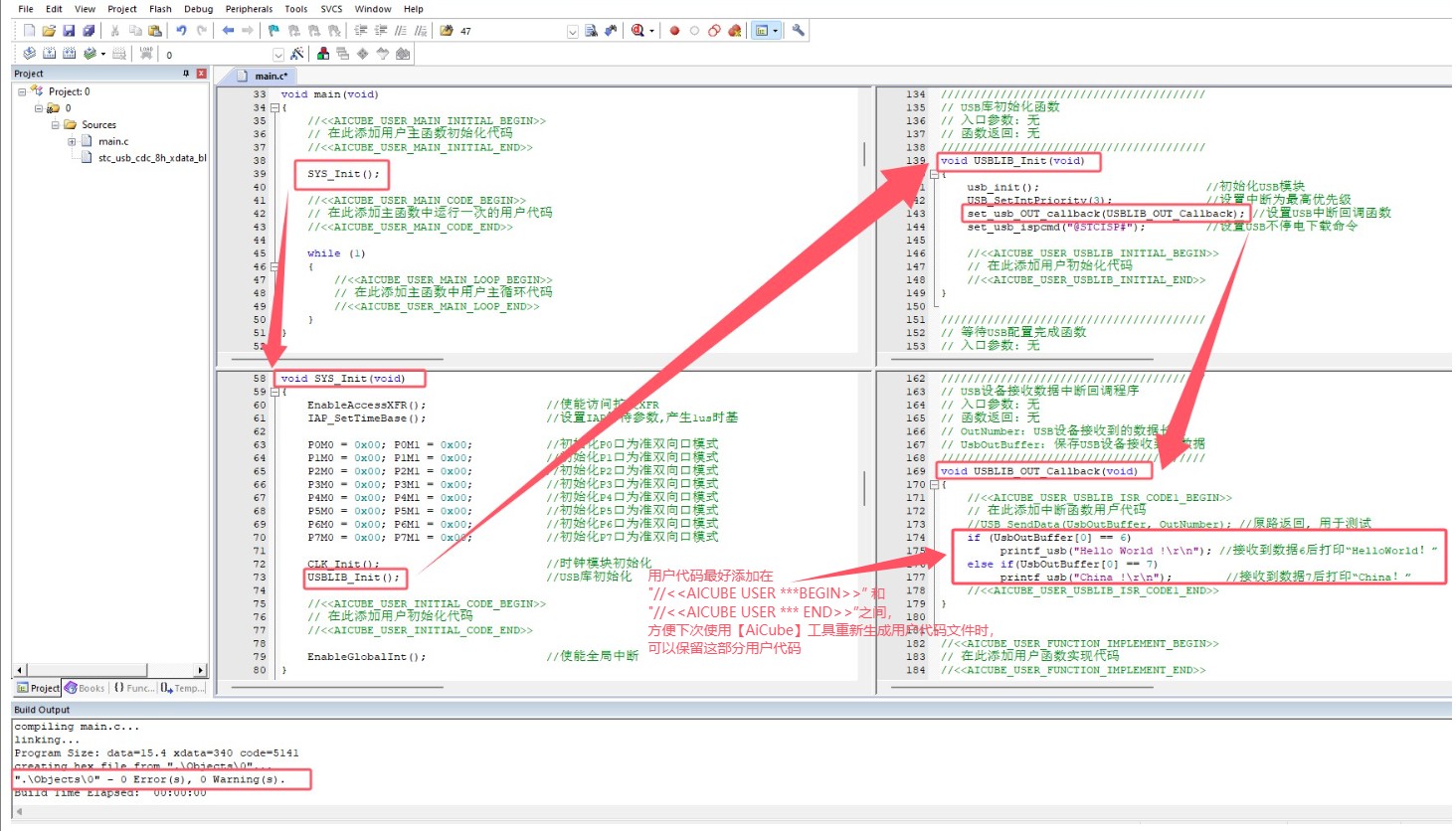Rebuild all target files icon
The height and width of the screenshot is (831, 1456).
69,54
